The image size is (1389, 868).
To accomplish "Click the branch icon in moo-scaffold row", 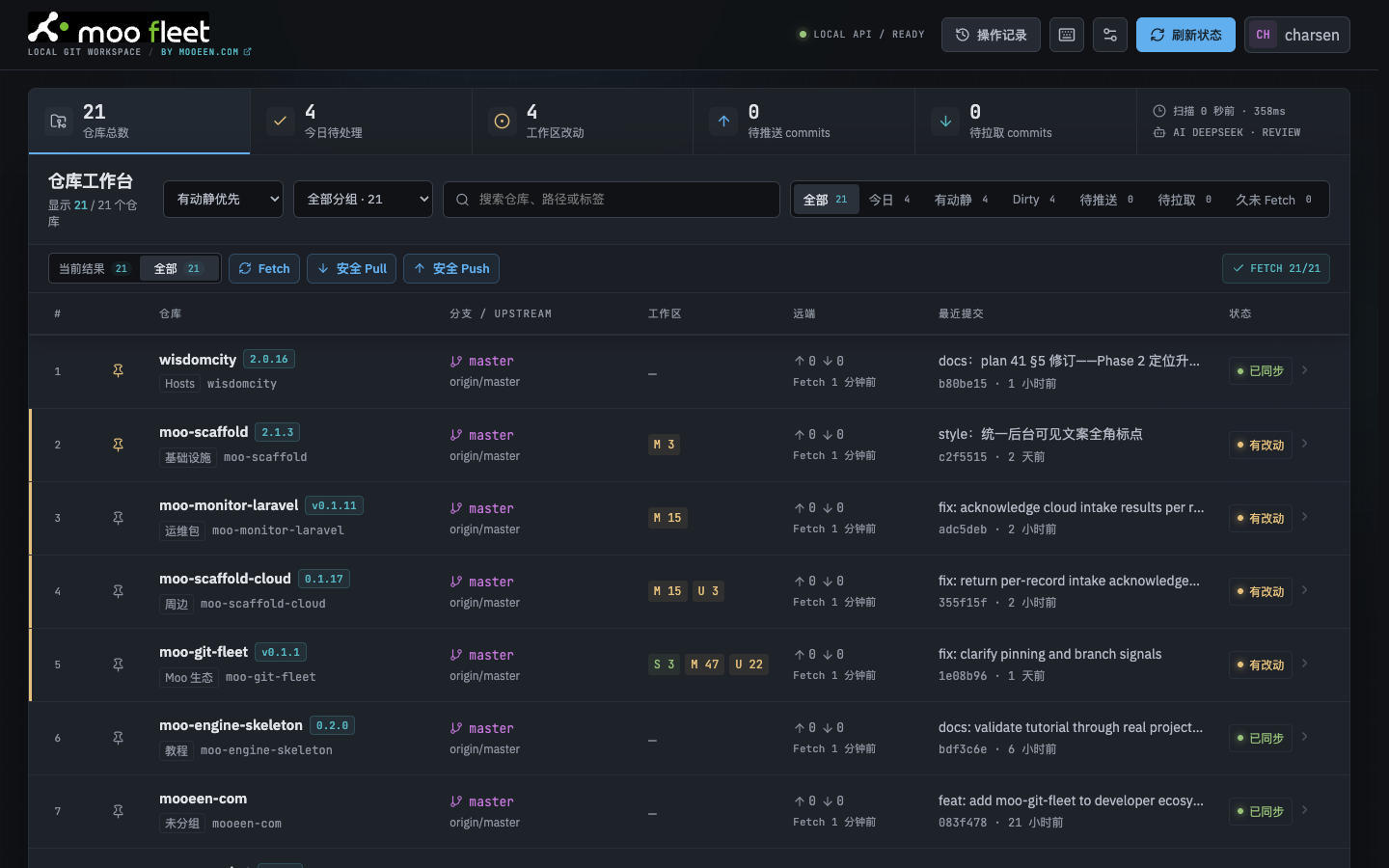I will 456,435.
